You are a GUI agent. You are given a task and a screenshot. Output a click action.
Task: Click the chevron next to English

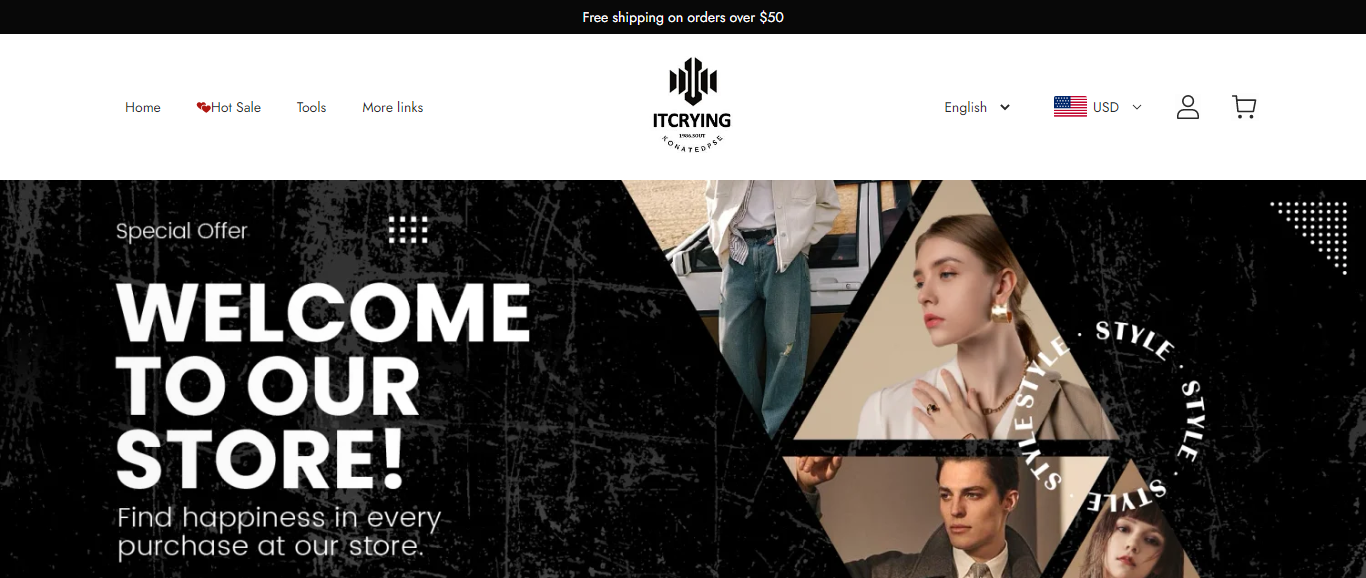(x=1005, y=107)
